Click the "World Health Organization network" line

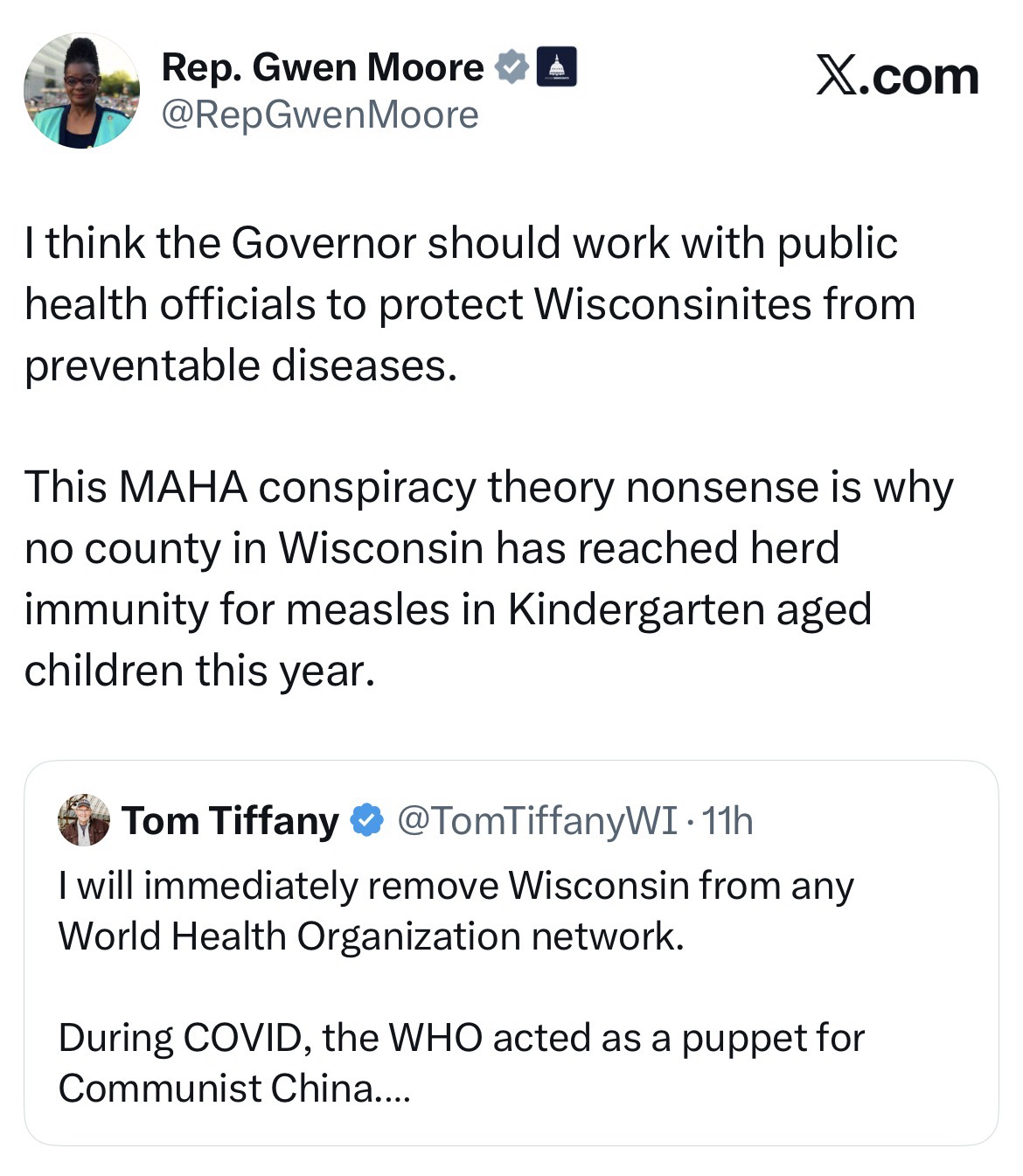point(371,936)
